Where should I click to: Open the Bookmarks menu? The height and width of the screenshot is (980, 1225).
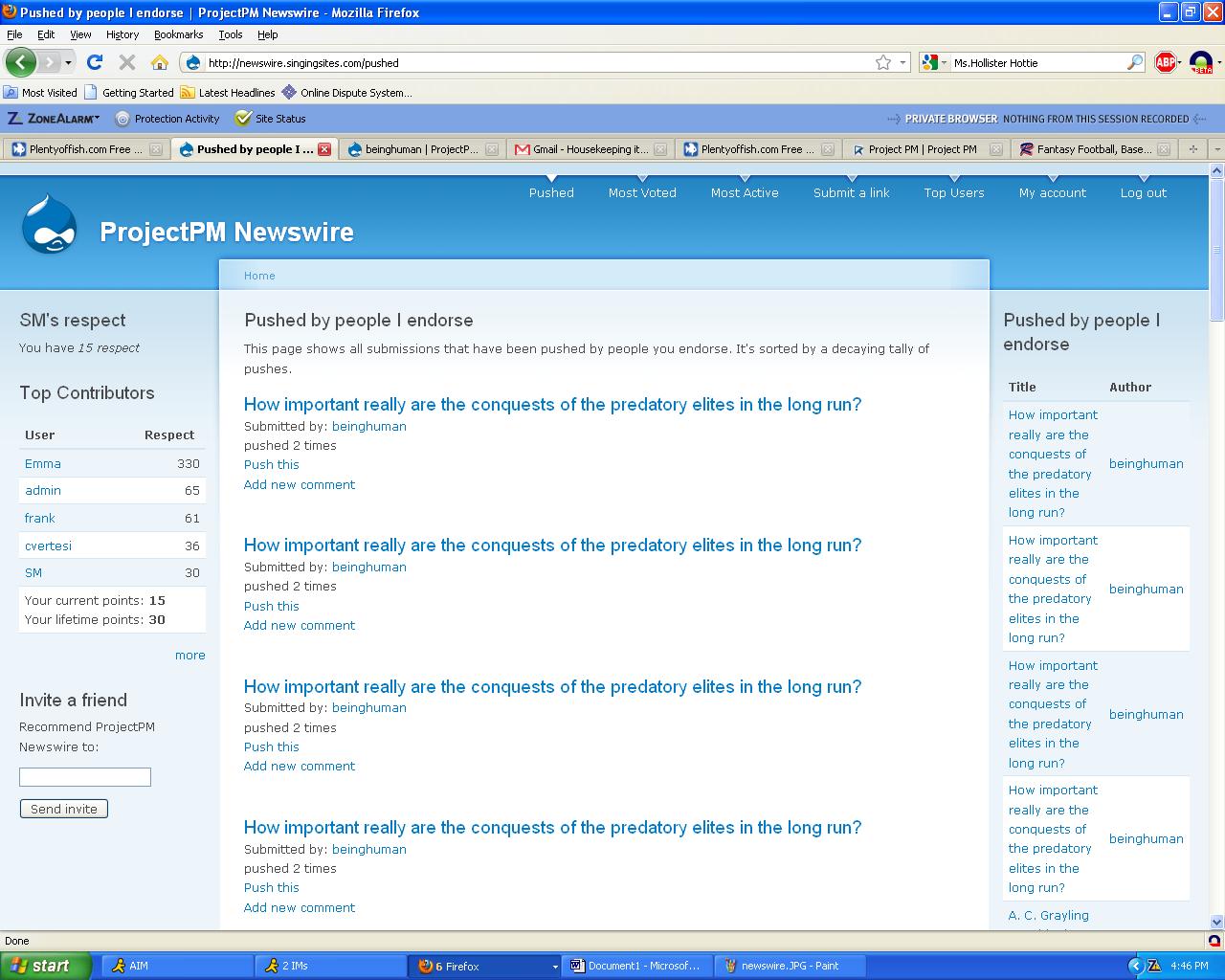point(178,34)
